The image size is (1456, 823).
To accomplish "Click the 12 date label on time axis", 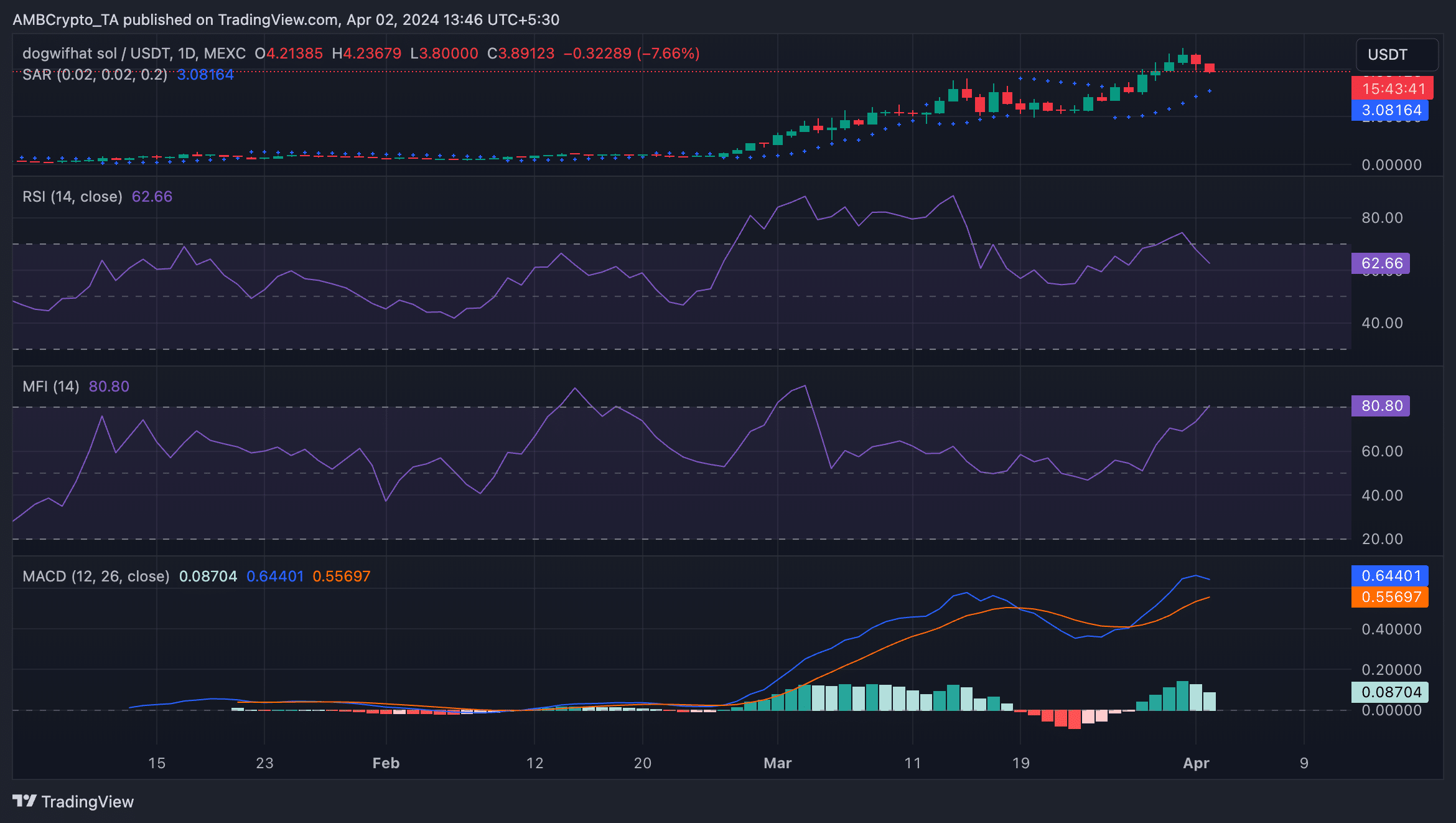I will [534, 763].
